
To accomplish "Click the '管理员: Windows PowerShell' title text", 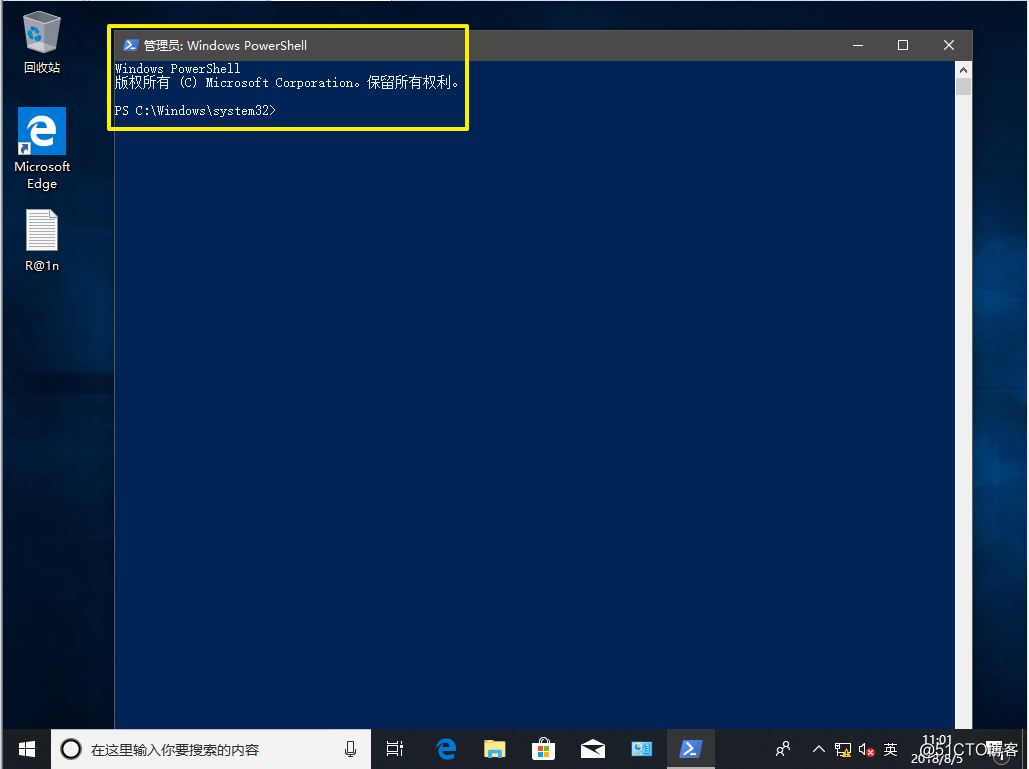I will click(225, 45).
